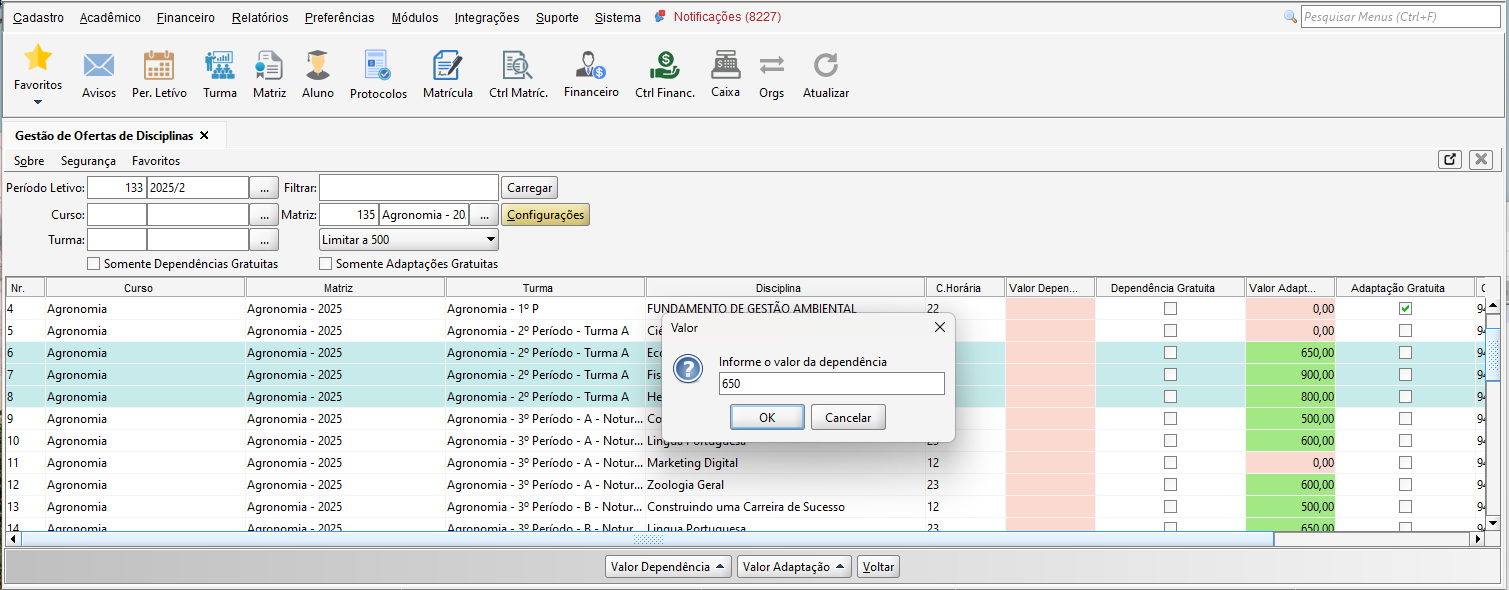This screenshot has height=590, width=1509.
Task: Open Ctrl Matríc. toolbar icon
Action: (x=518, y=66)
